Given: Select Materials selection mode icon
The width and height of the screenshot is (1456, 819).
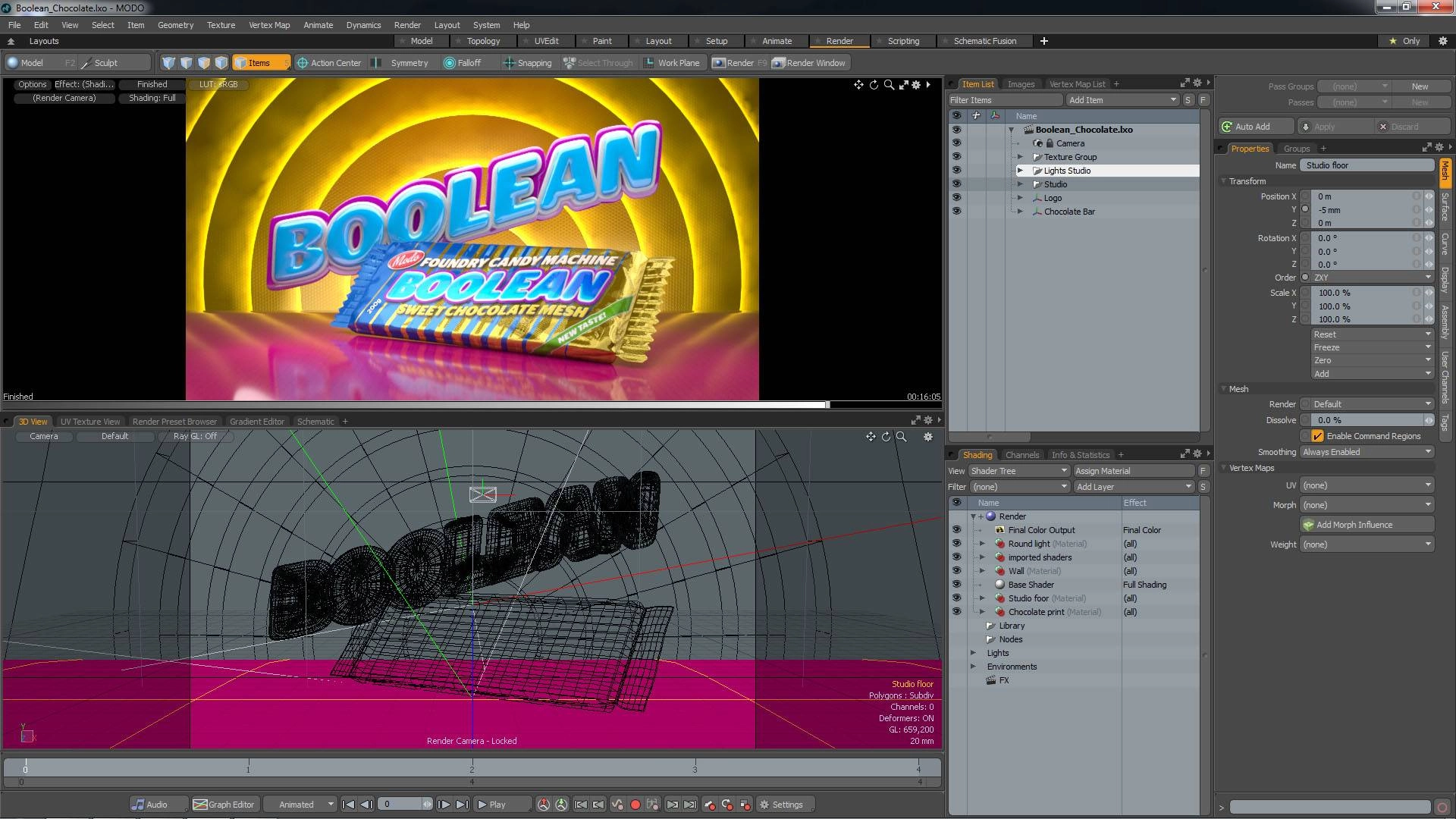Looking at the screenshot, I should [x=221, y=63].
